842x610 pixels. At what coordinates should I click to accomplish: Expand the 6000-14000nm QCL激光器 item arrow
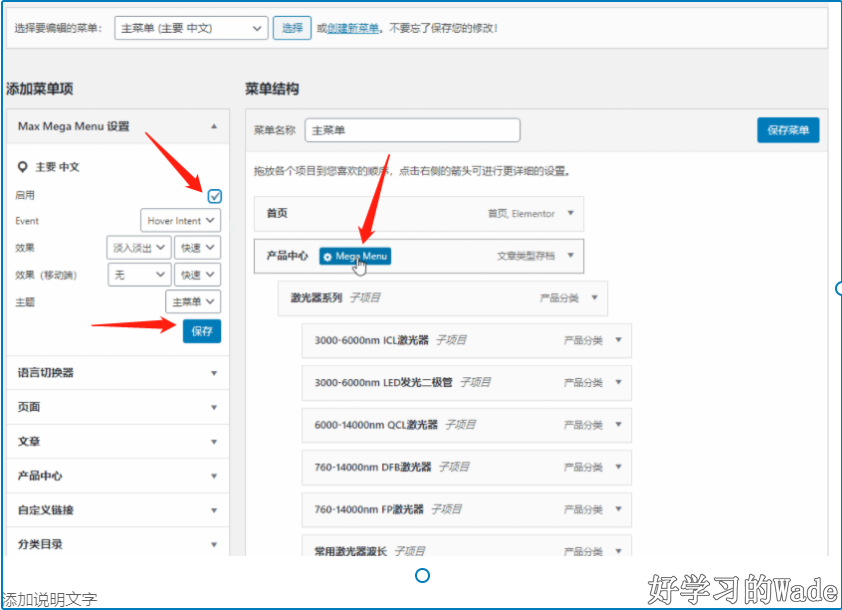tap(619, 425)
